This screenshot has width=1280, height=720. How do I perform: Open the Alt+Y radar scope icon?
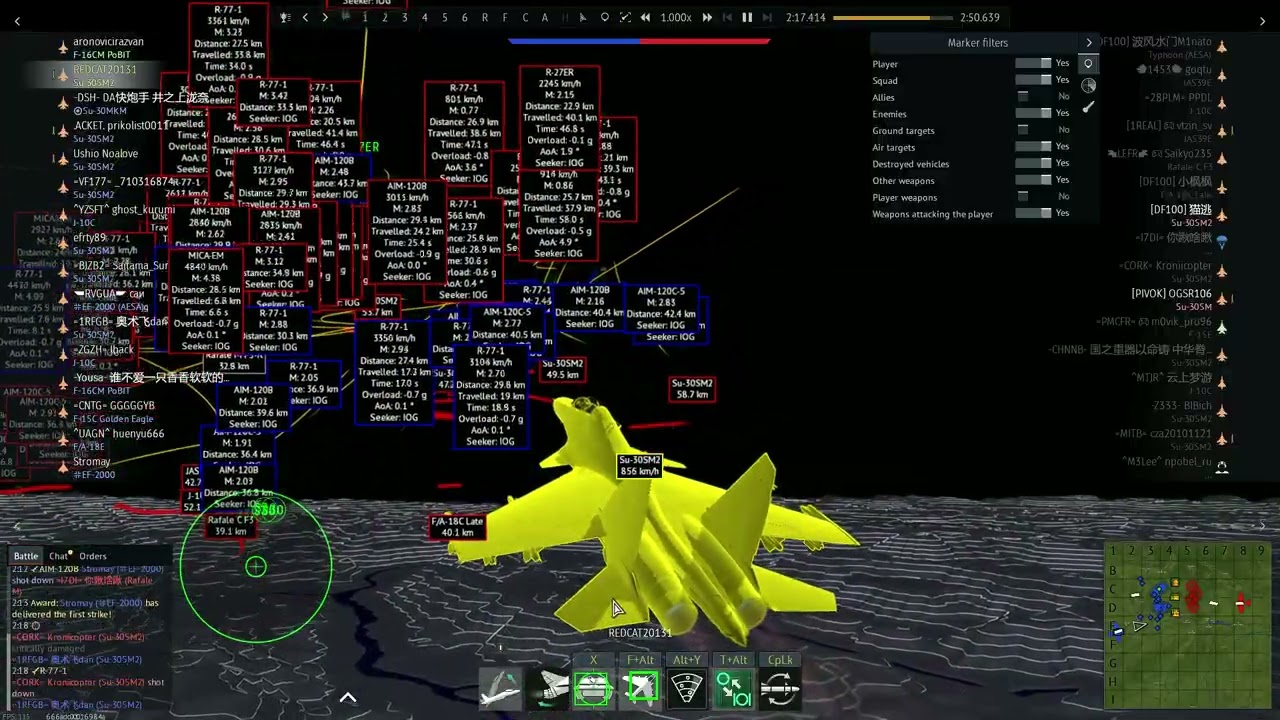coord(687,689)
